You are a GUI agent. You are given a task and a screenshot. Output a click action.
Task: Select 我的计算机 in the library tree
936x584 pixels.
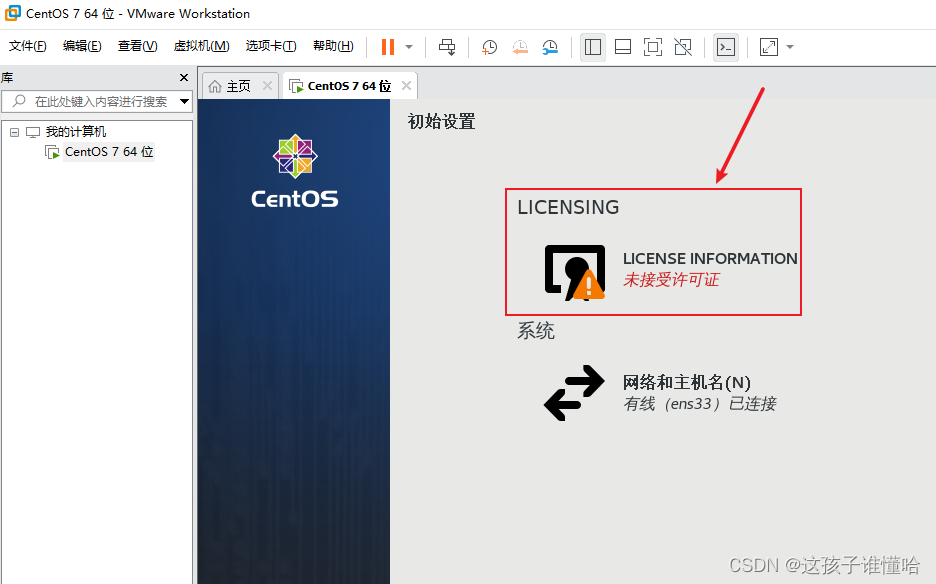click(x=76, y=132)
